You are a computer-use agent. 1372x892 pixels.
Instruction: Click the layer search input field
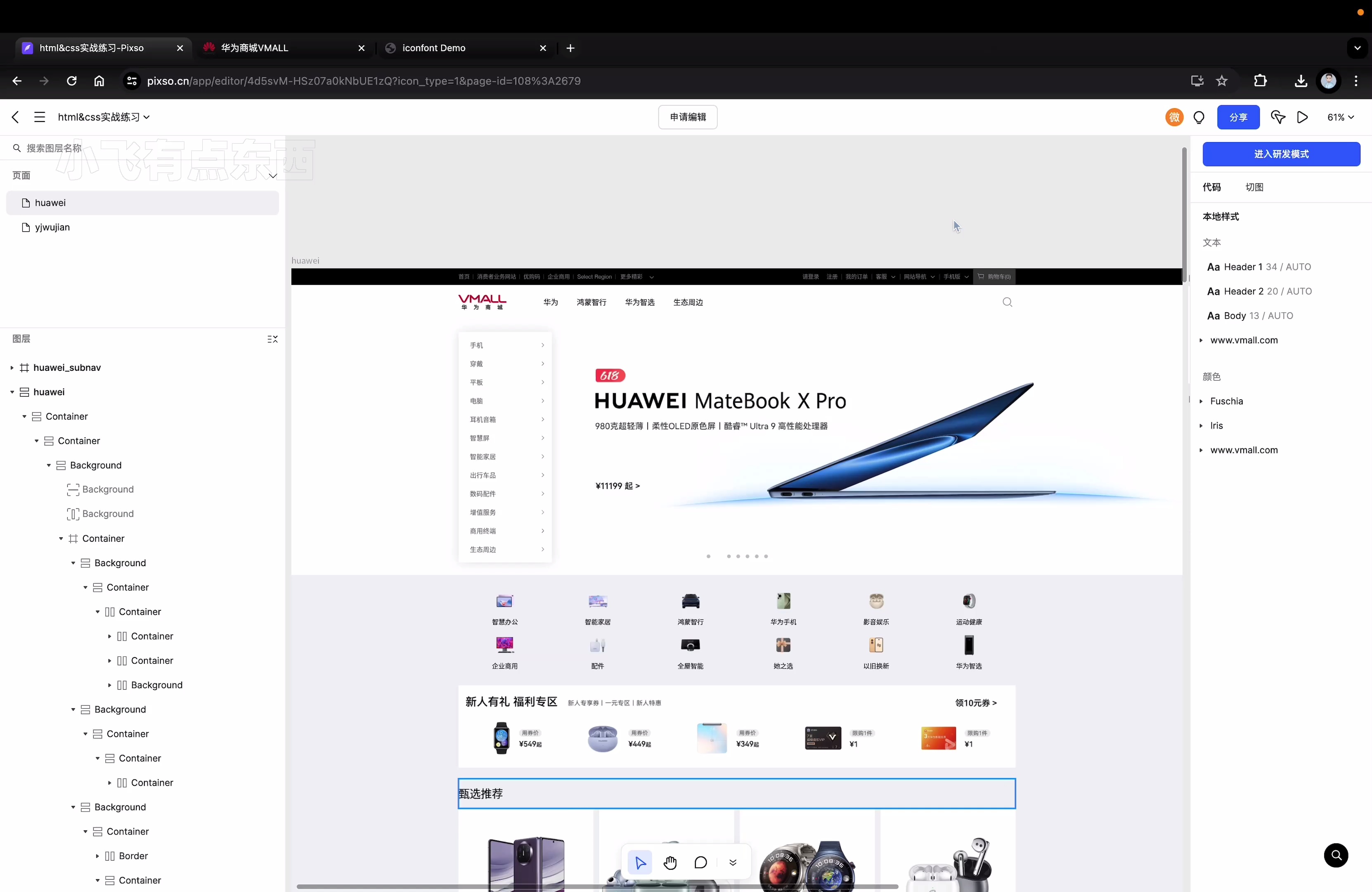tap(52, 148)
